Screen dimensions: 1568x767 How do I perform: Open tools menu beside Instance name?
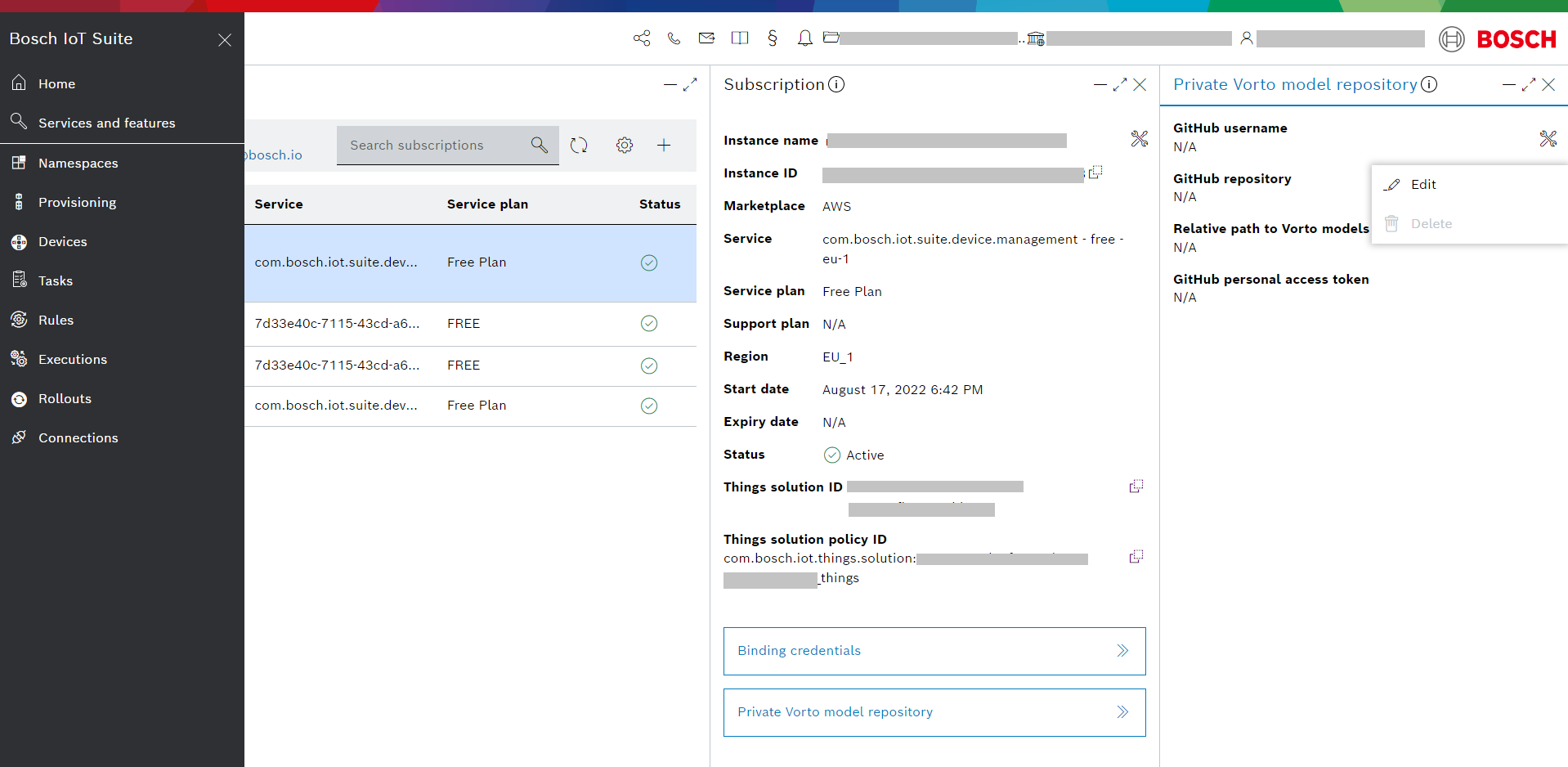1140,139
